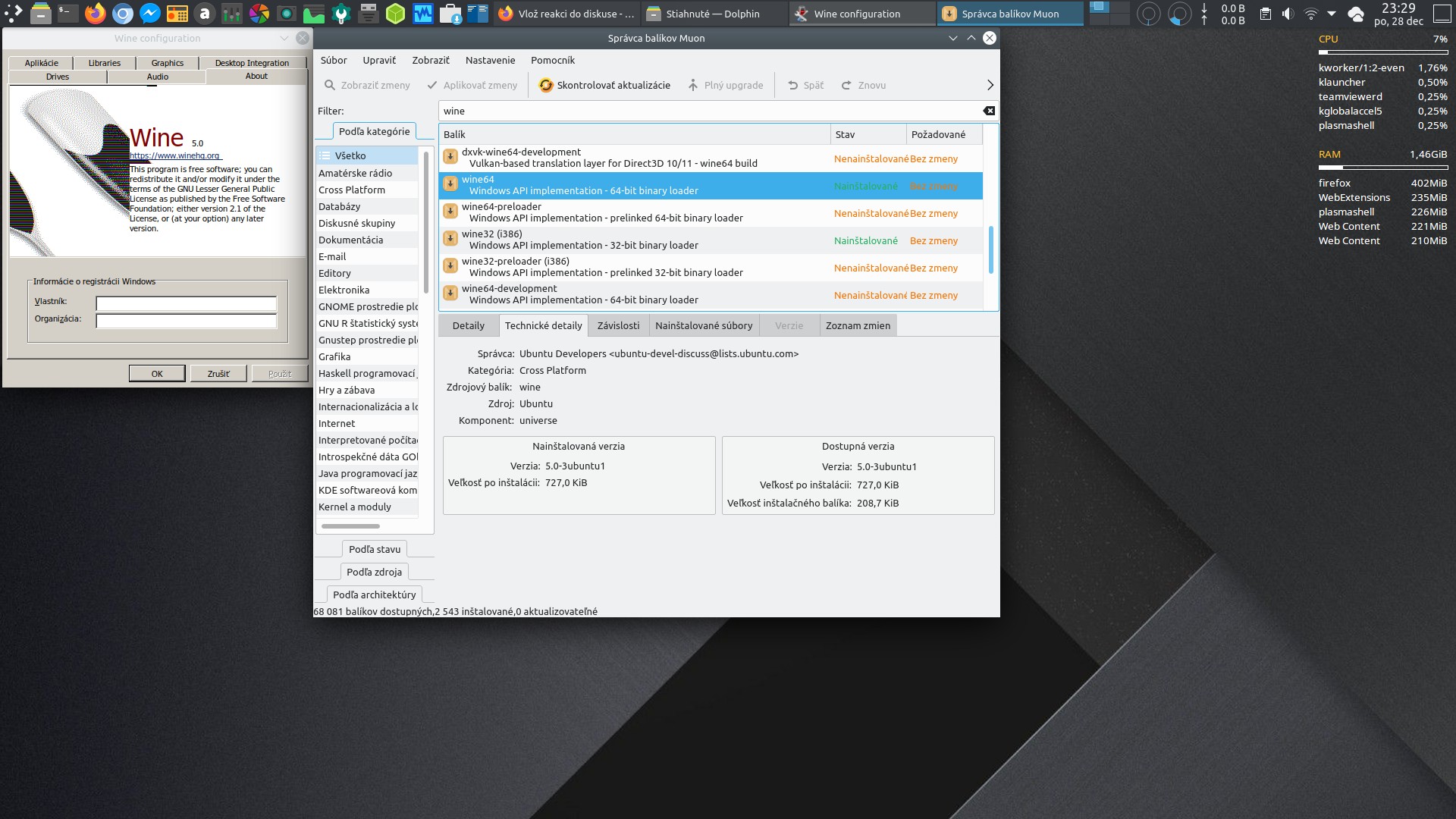Open the green cube launcher icon

pyautogui.click(x=396, y=14)
